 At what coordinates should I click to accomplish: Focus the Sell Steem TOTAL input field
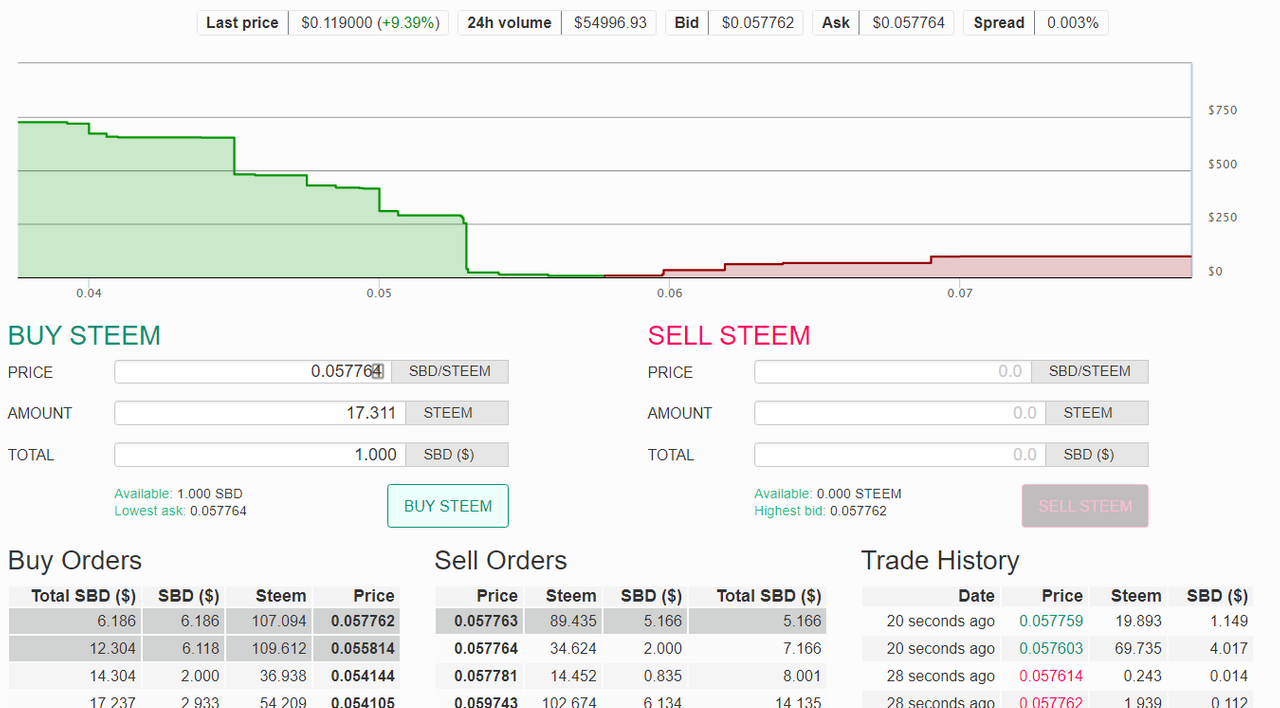[x=900, y=455]
